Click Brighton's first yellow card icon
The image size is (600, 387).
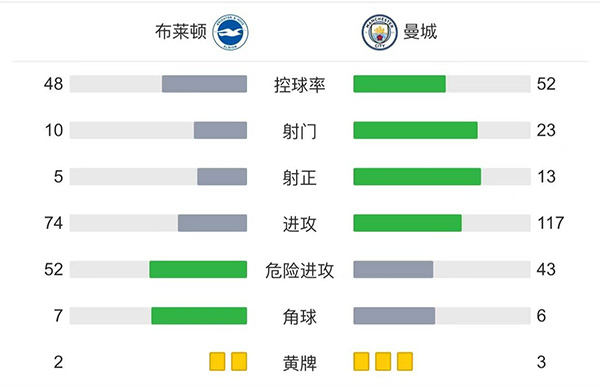click(x=217, y=362)
